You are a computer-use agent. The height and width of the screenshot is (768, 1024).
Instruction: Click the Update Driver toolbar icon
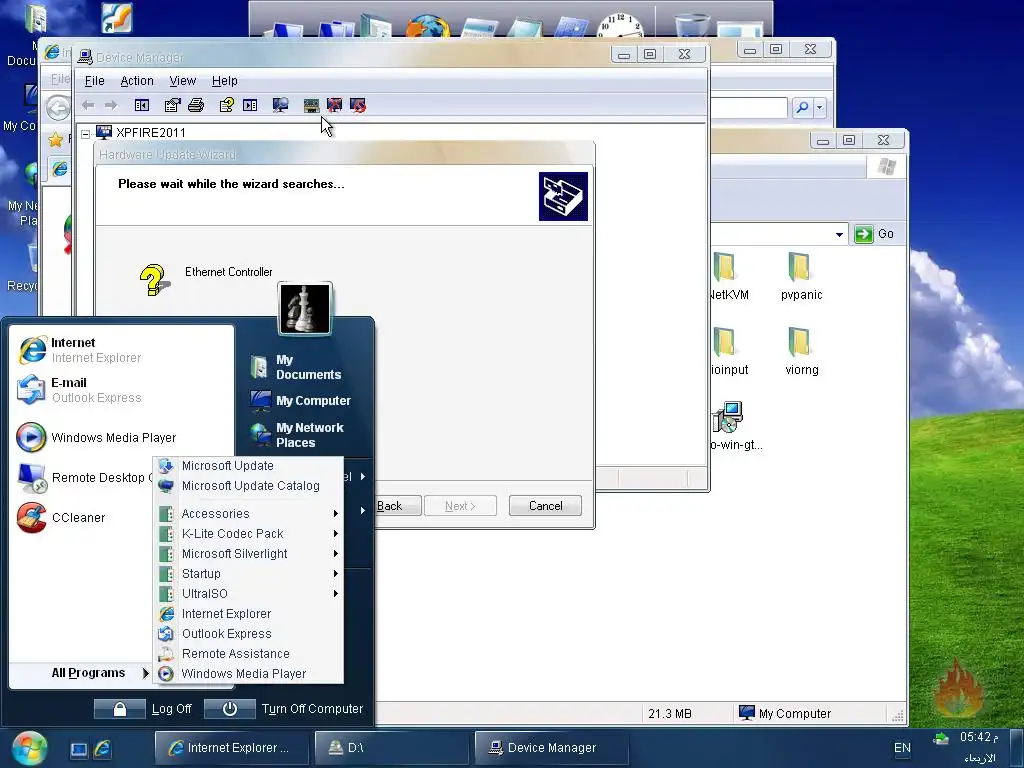click(x=312, y=105)
